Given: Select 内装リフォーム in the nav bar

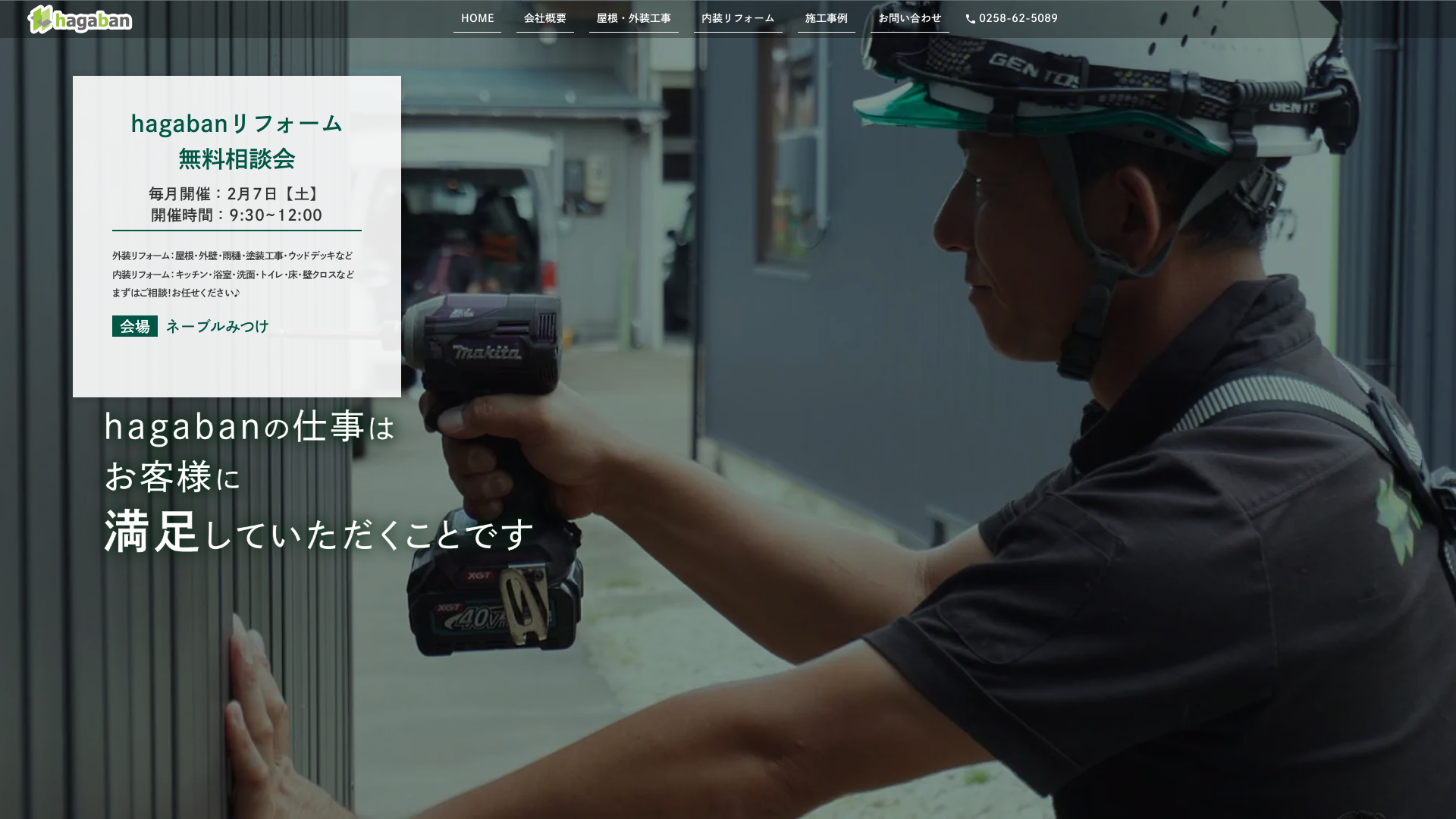Looking at the screenshot, I should (737, 18).
